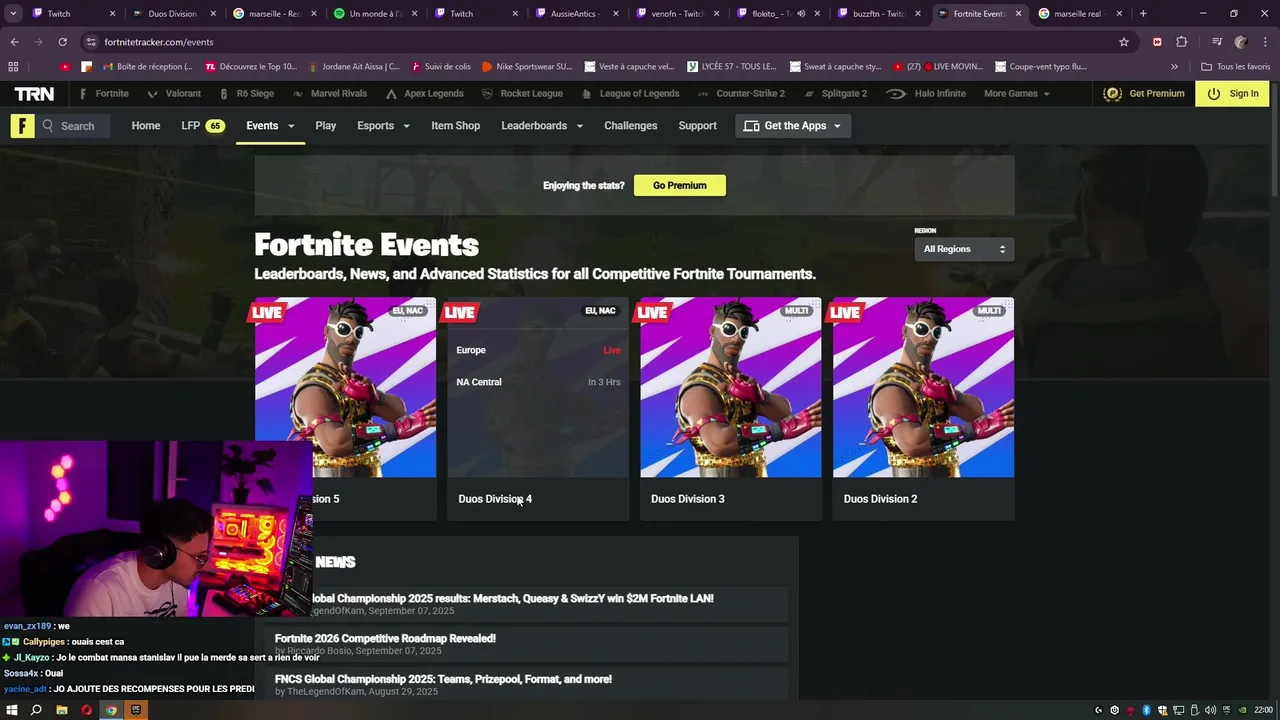The width and height of the screenshot is (1280, 720).
Task: Click the Sign In button
Action: tap(1232, 93)
